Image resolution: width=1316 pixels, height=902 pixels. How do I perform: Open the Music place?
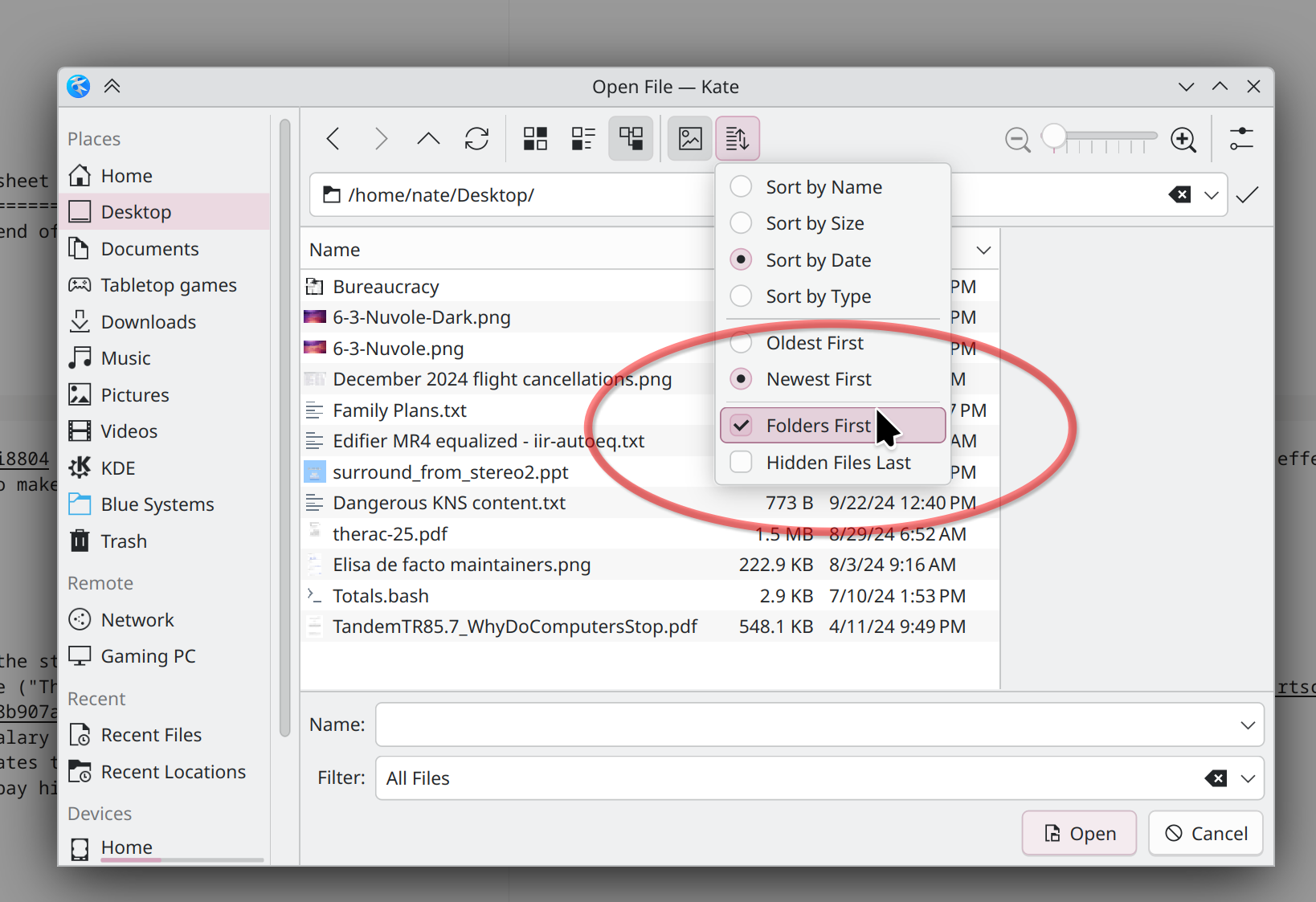[x=165, y=358]
